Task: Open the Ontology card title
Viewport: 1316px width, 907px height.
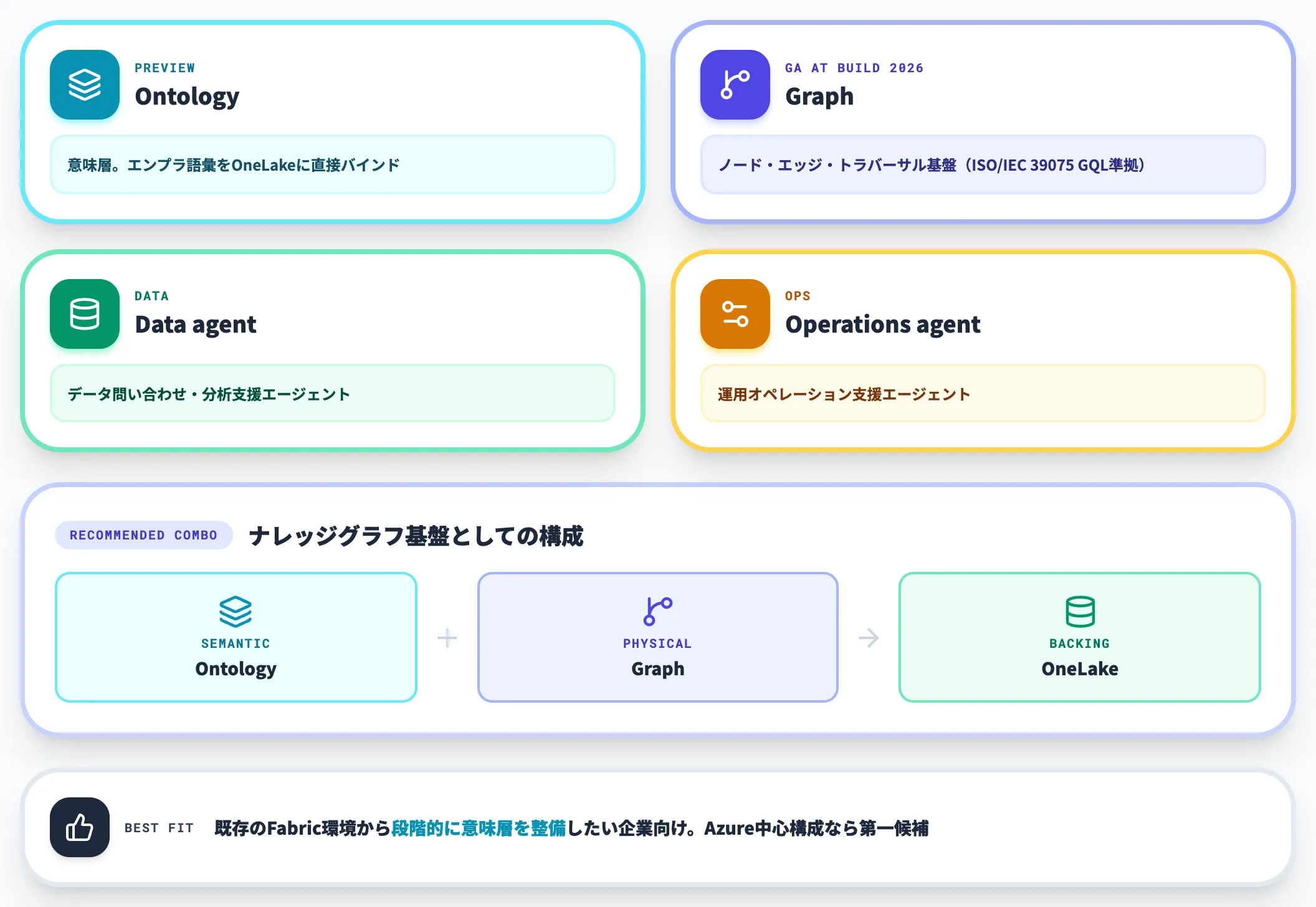Action: pos(187,97)
